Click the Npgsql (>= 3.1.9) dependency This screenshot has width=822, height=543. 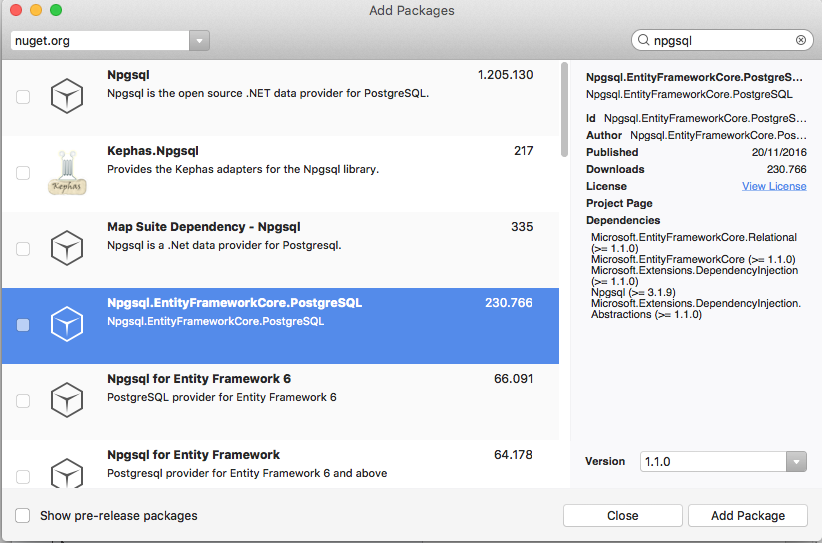coord(633,292)
